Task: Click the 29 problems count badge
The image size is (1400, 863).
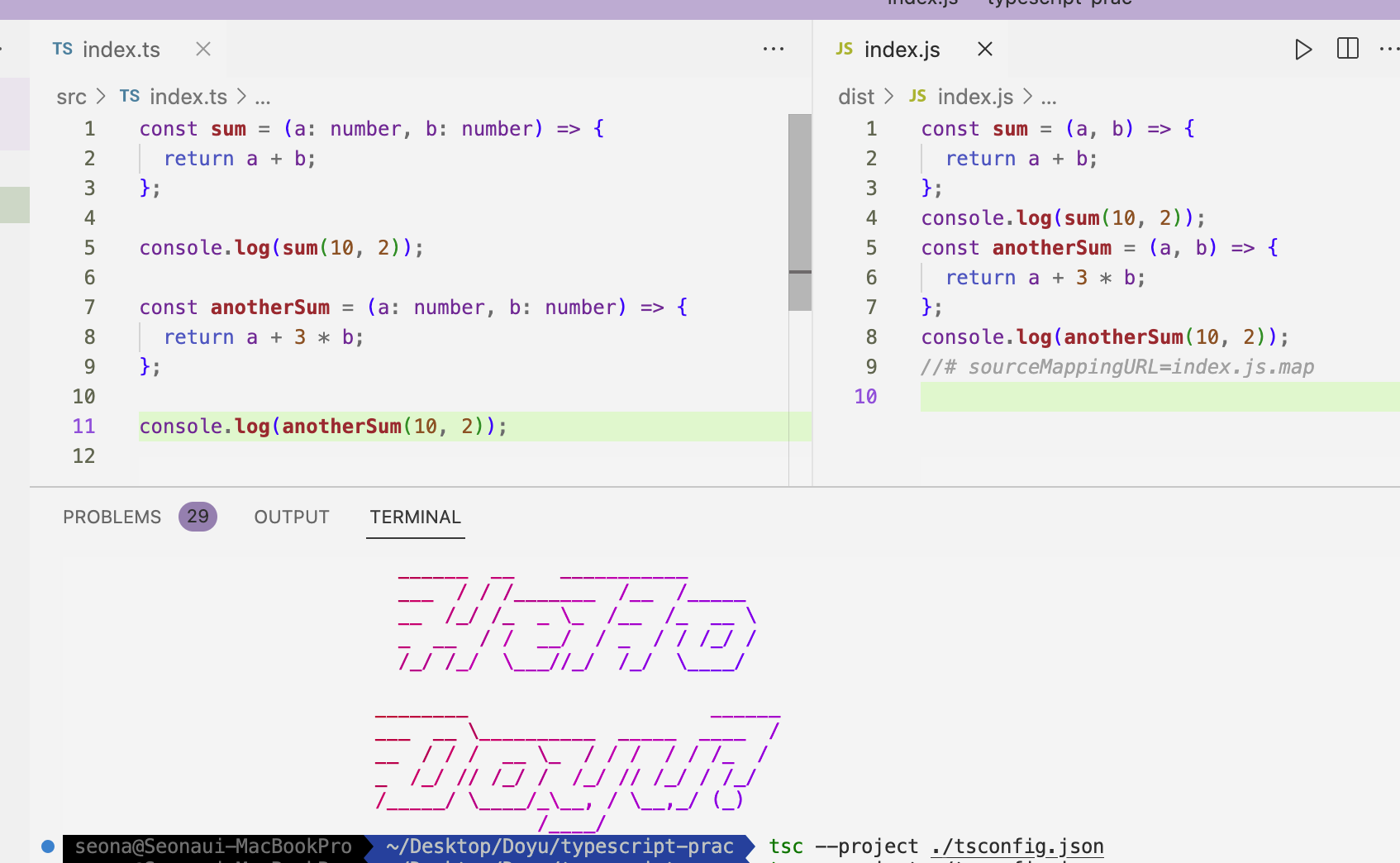Action: (x=198, y=517)
